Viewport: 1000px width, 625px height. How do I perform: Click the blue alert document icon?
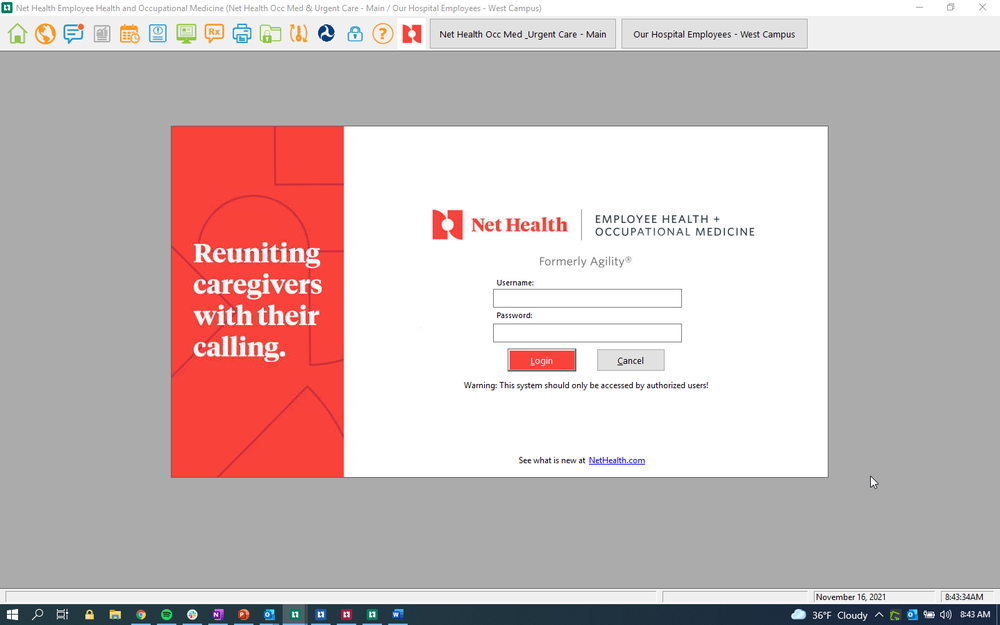click(158, 34)
